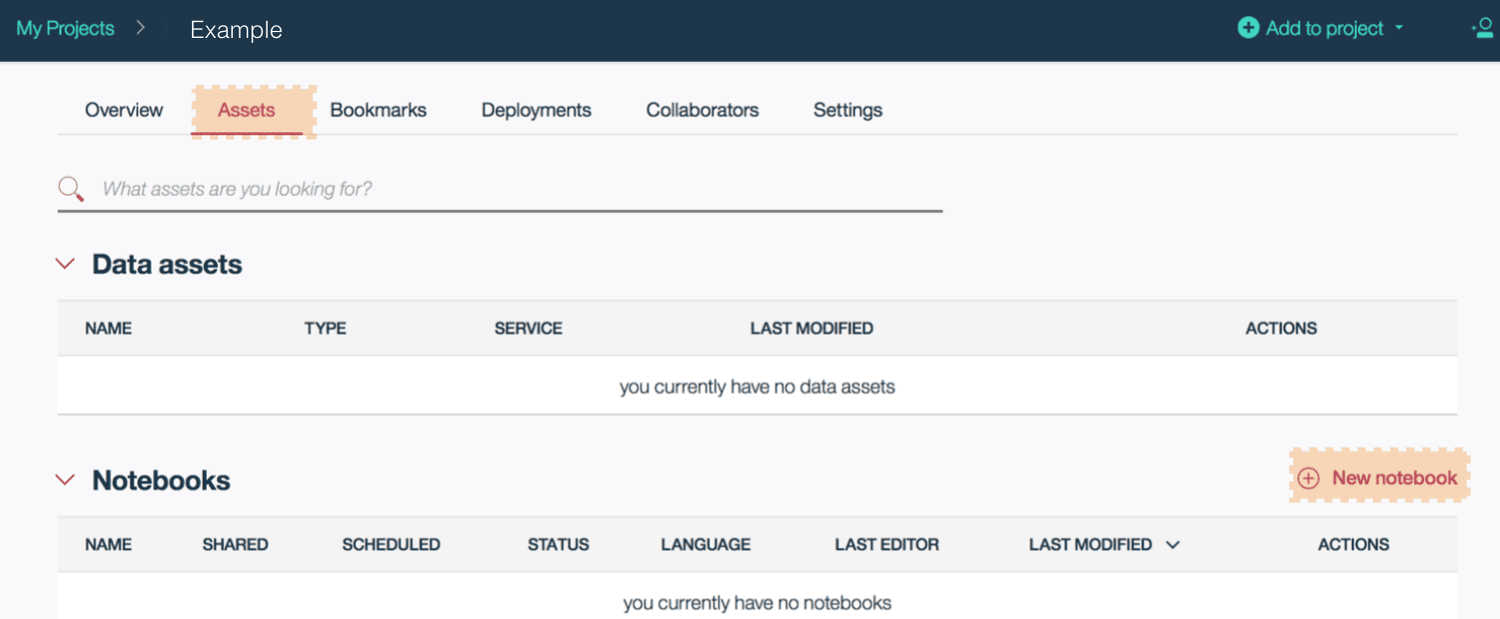The image size is (1500, 619).
Task: Collapse the Notebooks section
Action: 65,480
